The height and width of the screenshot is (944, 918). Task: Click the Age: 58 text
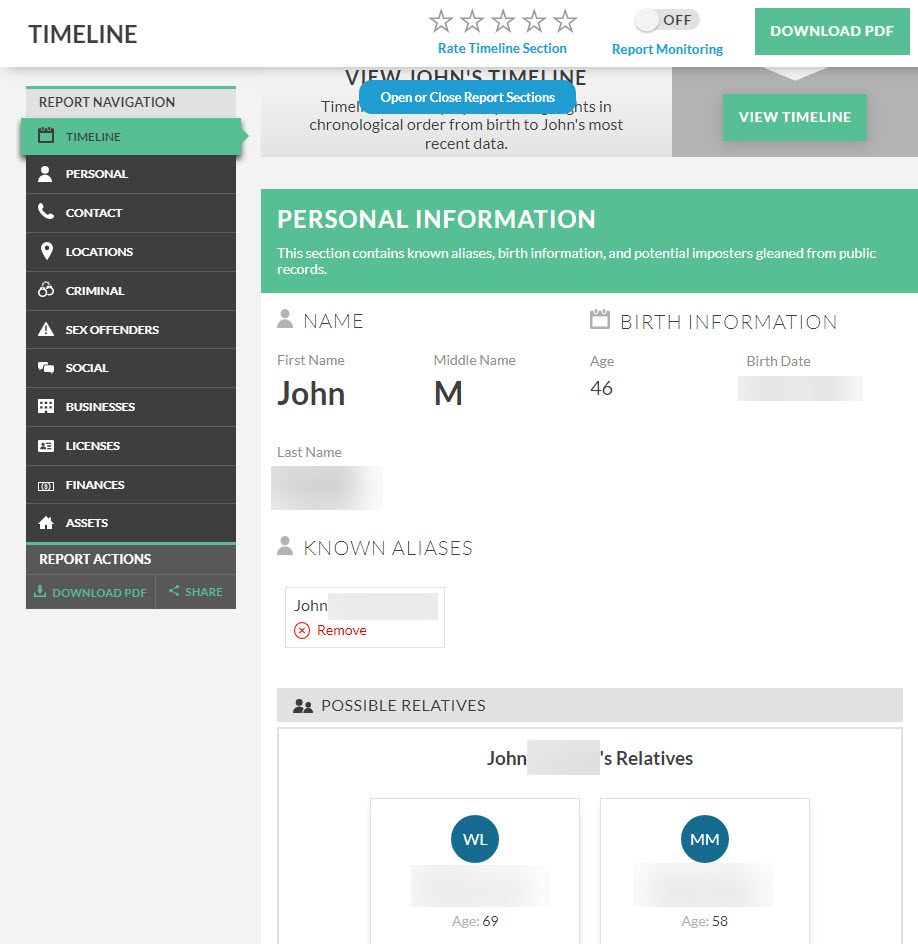(704, 921)
